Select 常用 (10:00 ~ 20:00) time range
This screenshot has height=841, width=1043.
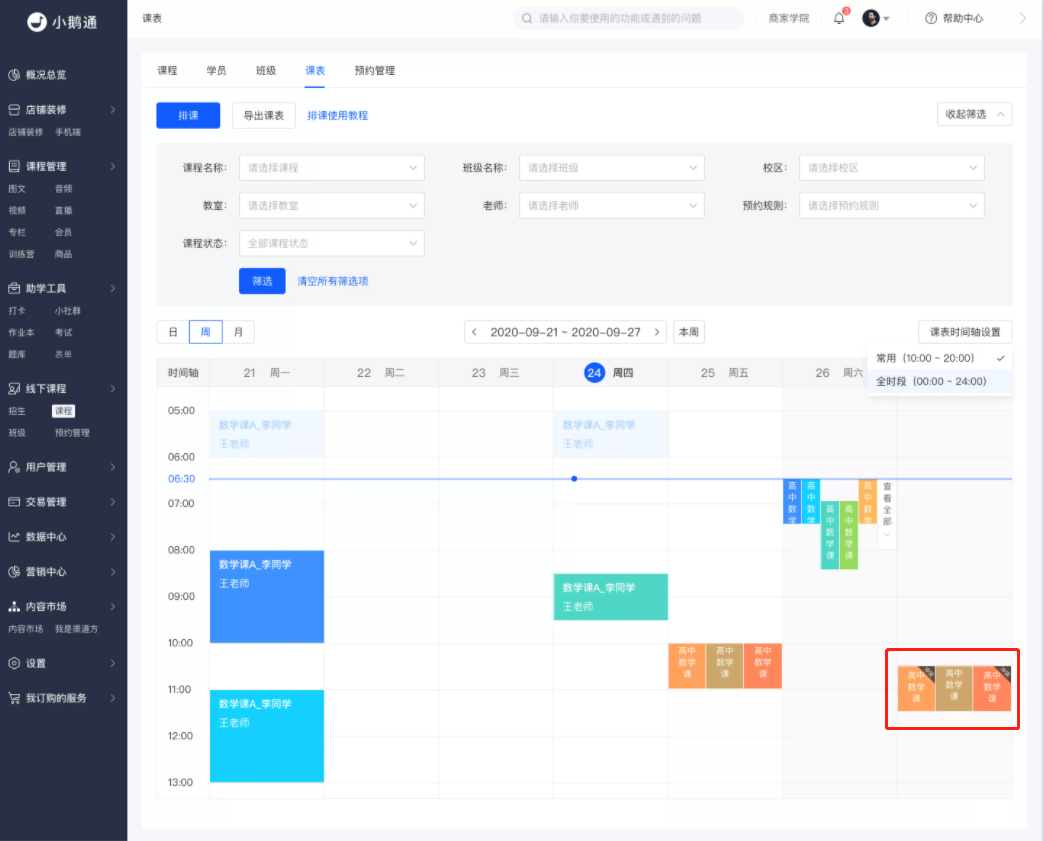[x=939, y=359]
